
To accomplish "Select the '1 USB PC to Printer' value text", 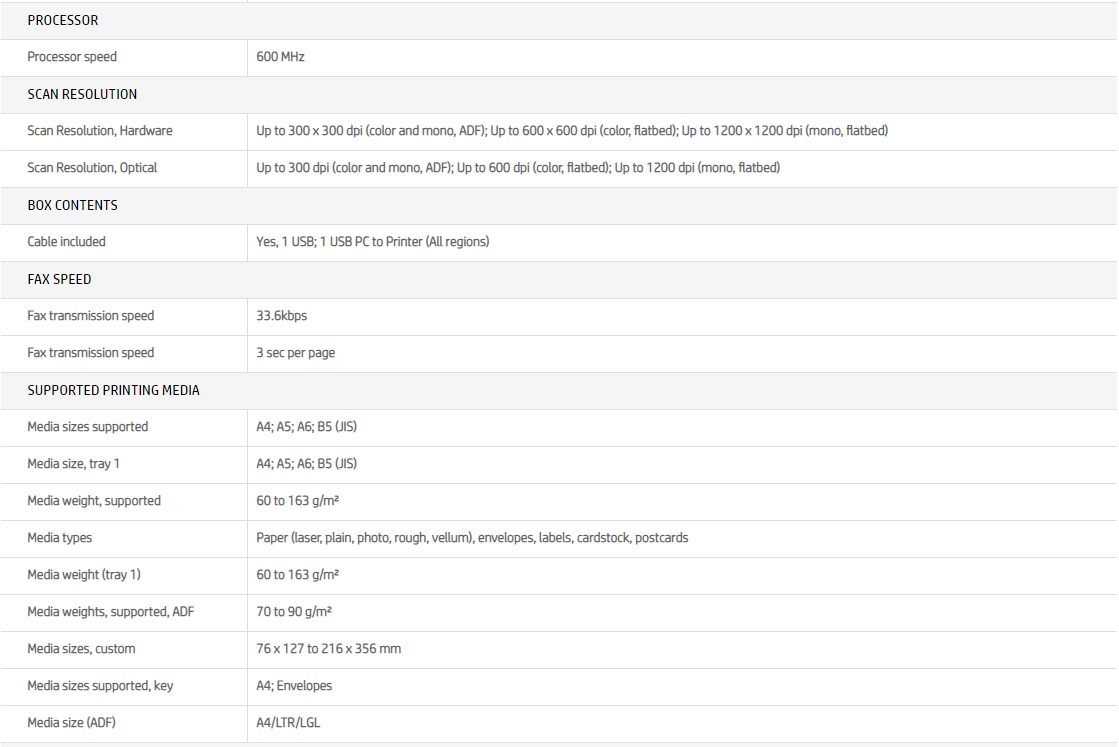I will 404,242.
